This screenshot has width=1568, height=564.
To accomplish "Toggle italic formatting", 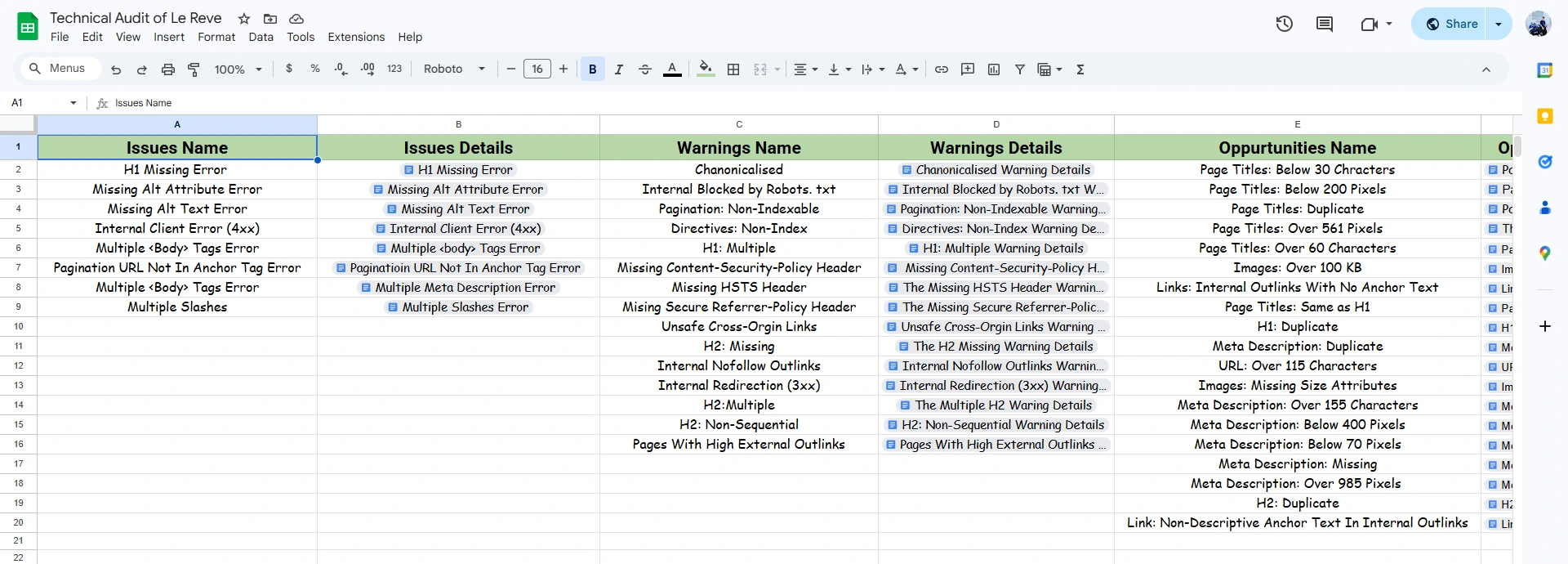I will tap(619, 69).
